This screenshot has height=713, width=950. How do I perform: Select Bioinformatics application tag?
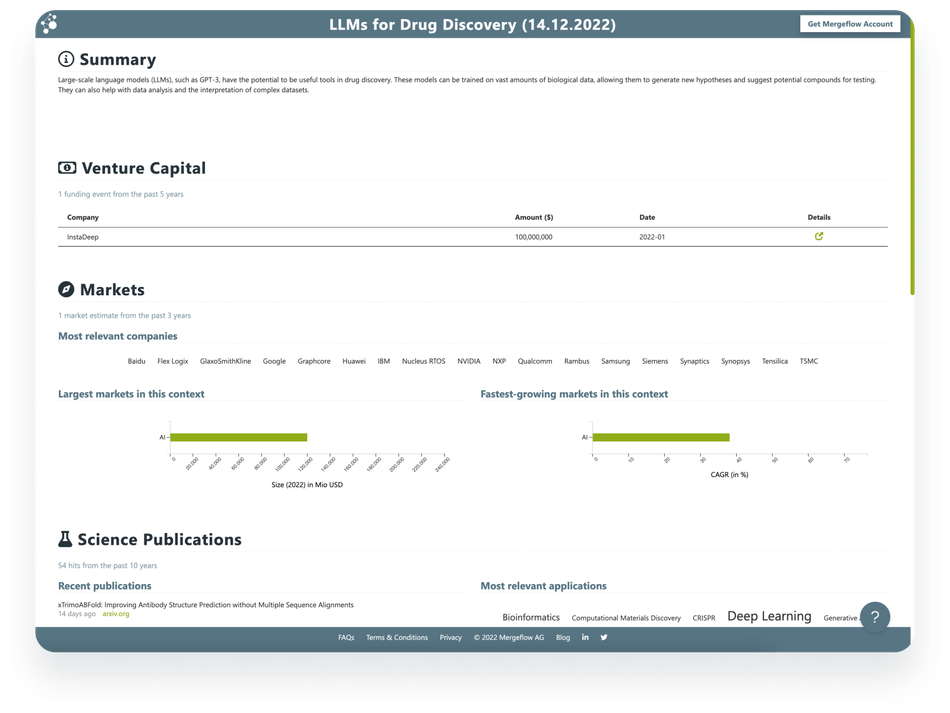tap(531, 617)
